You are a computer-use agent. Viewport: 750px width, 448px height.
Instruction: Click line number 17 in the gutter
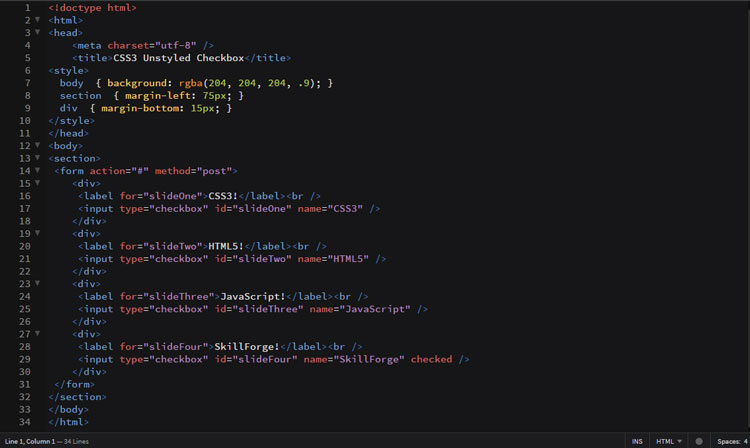click(25, 208)
